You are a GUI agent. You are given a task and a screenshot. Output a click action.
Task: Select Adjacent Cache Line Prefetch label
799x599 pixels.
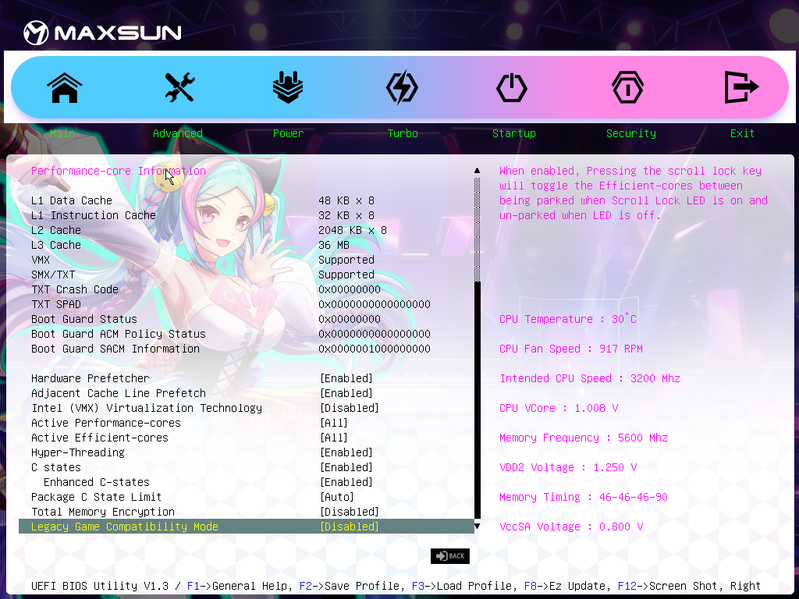[119, 393]
